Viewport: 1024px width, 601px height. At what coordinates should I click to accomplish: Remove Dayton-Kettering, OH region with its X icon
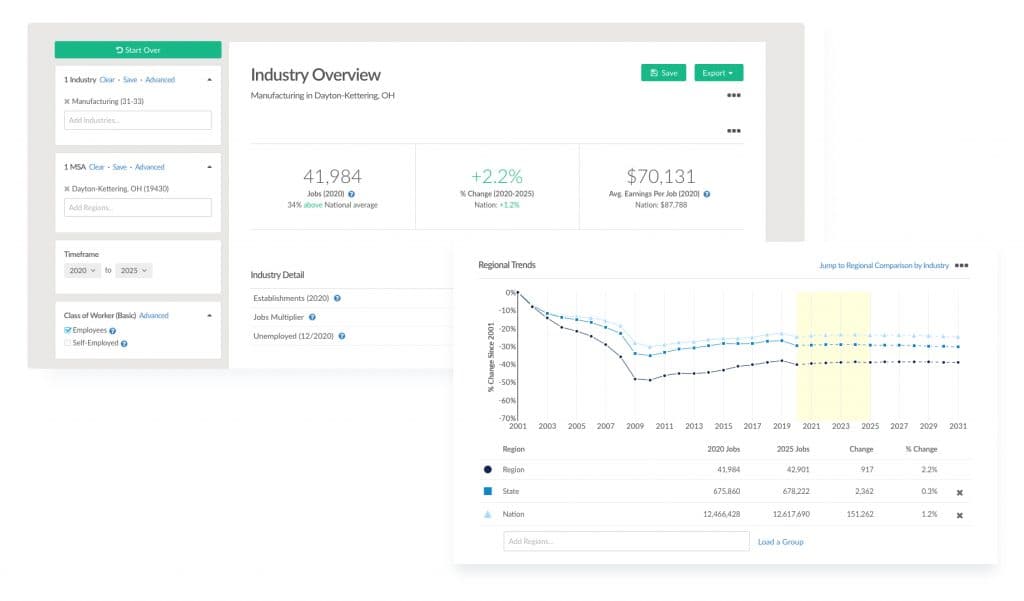[67, 188]
